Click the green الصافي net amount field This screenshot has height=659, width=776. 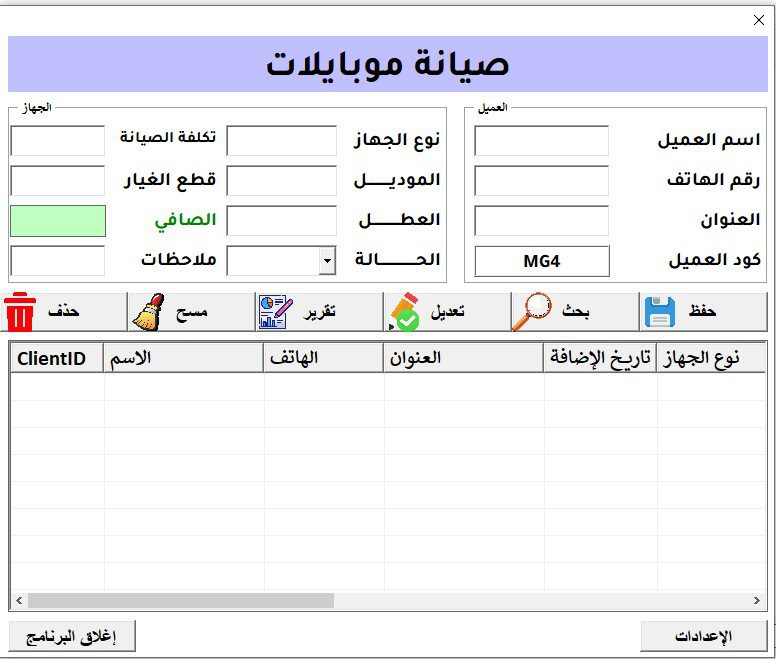click(58, 221)
